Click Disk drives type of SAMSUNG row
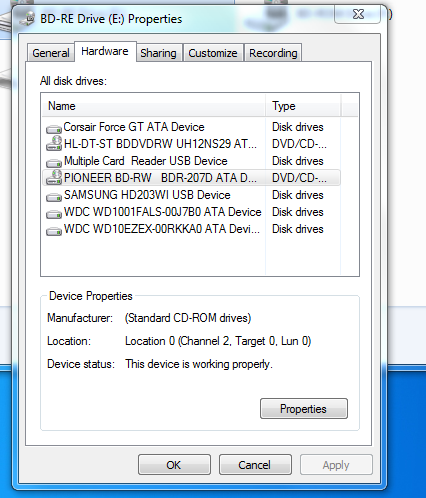Viewport: 426px width, 498px height. click(298, 195)
